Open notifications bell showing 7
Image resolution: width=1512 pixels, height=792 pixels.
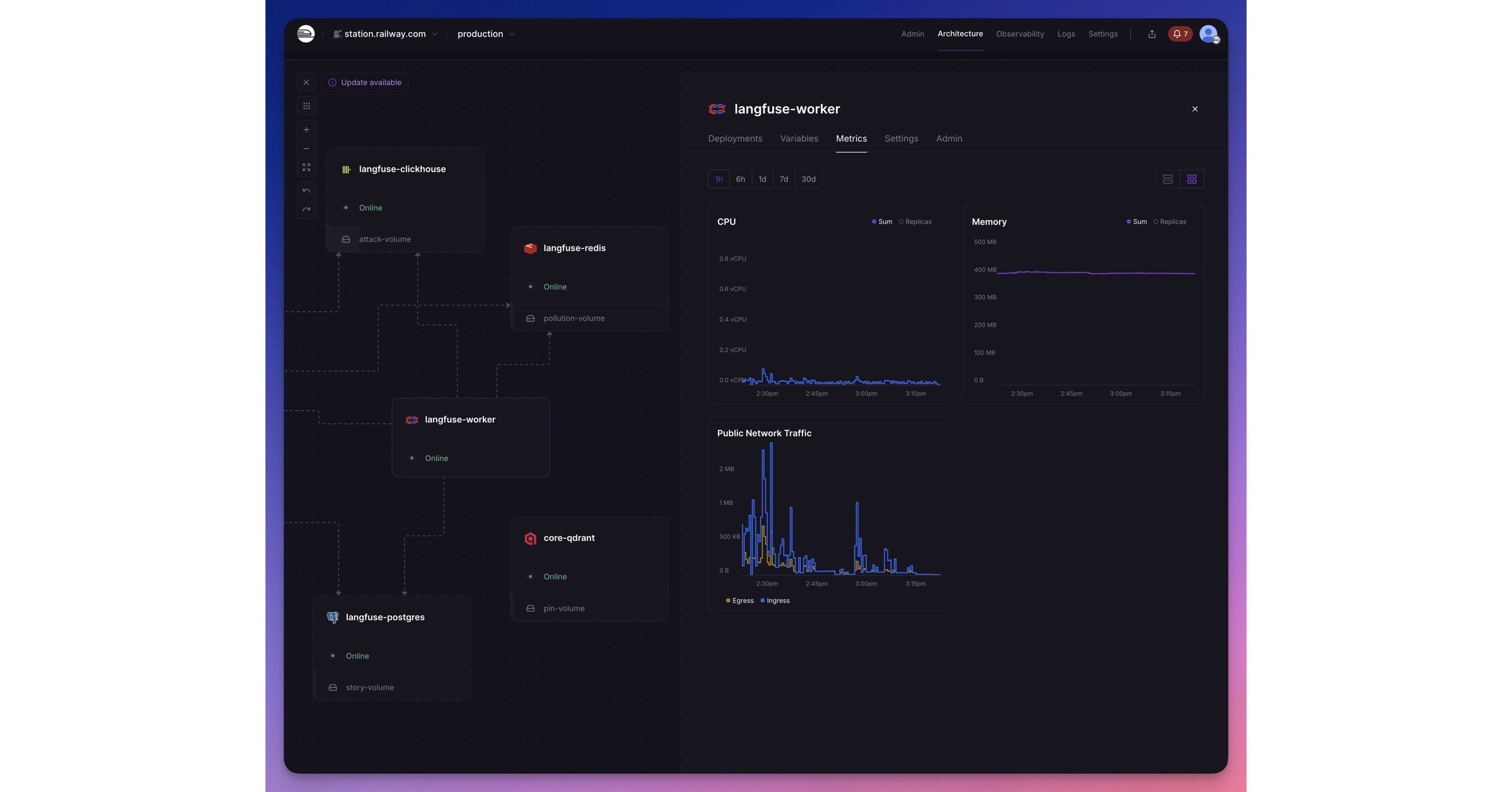click(1180, 34)
